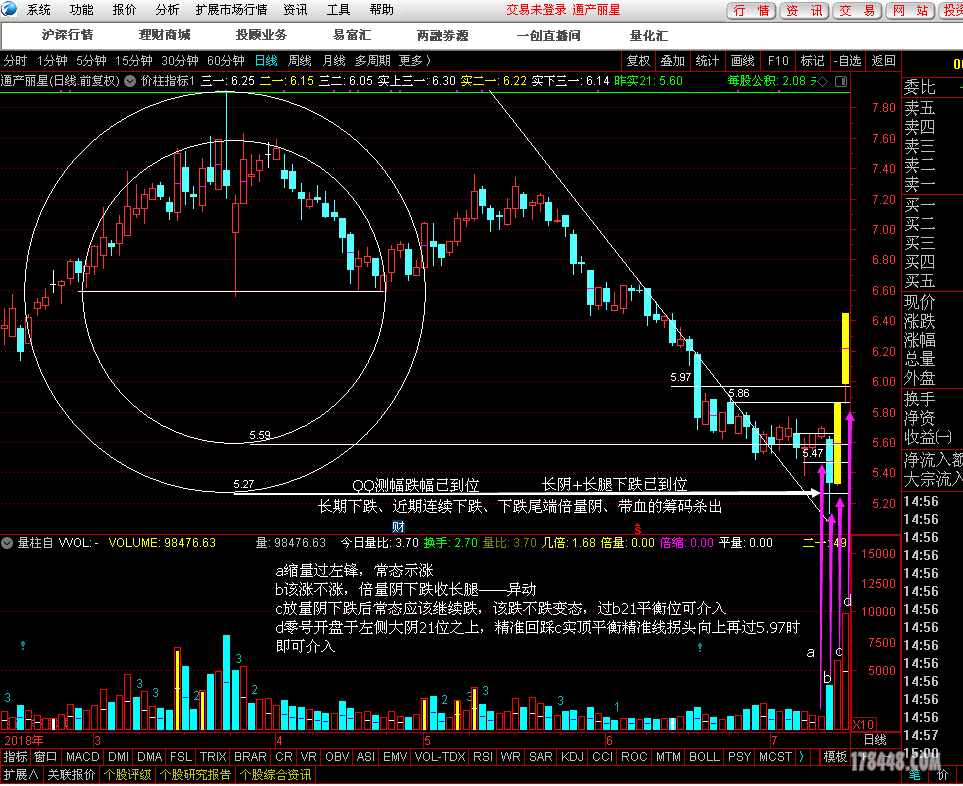Select the 日线 daily period
The height and width of the screenshot is (786, 963).
point(266,61)
